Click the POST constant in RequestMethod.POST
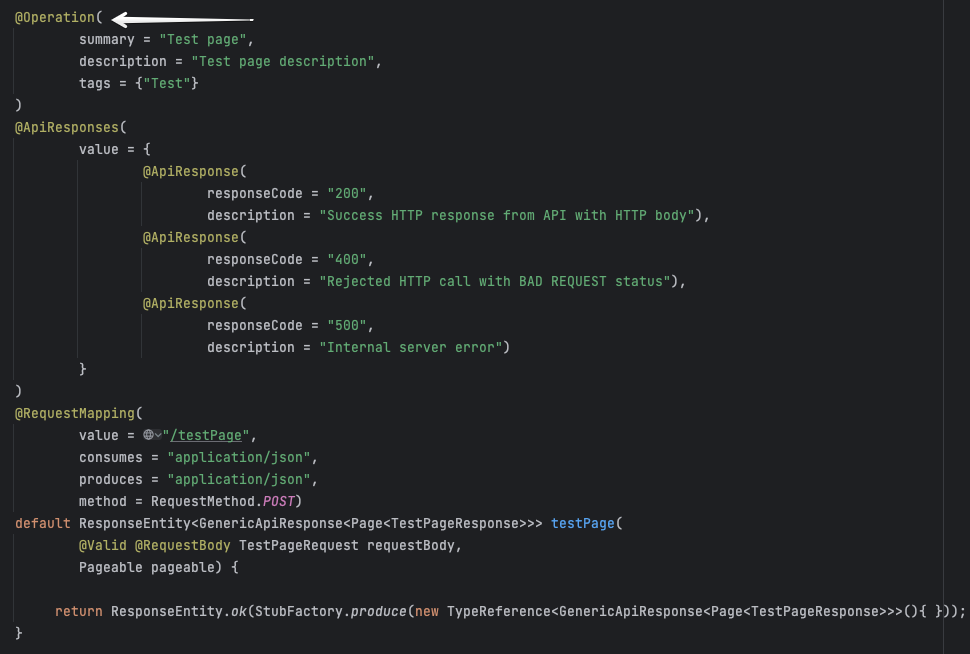Viewport: 970px width, 654px height. point(279,501)
